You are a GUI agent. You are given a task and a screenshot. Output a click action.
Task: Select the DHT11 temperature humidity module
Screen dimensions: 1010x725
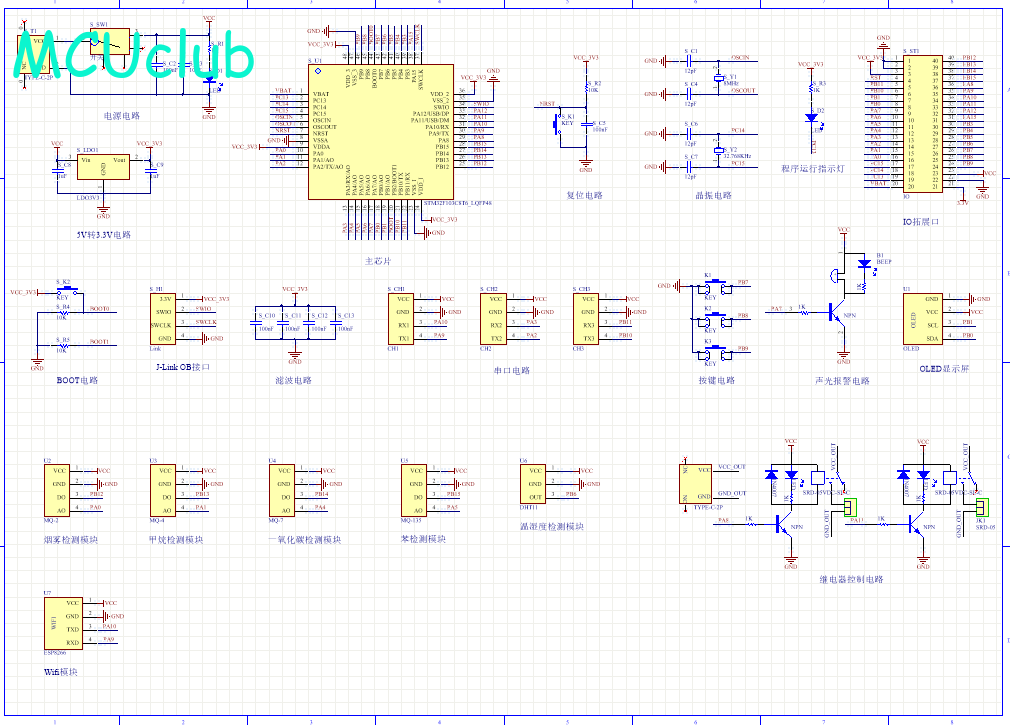tap(533, 484)
